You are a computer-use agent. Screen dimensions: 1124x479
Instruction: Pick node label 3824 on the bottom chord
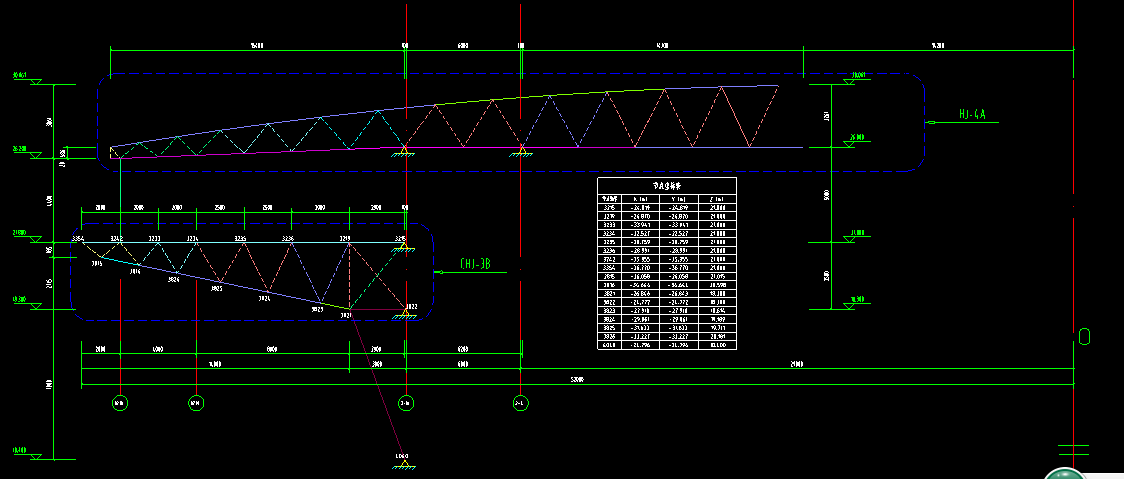(265, 298)
